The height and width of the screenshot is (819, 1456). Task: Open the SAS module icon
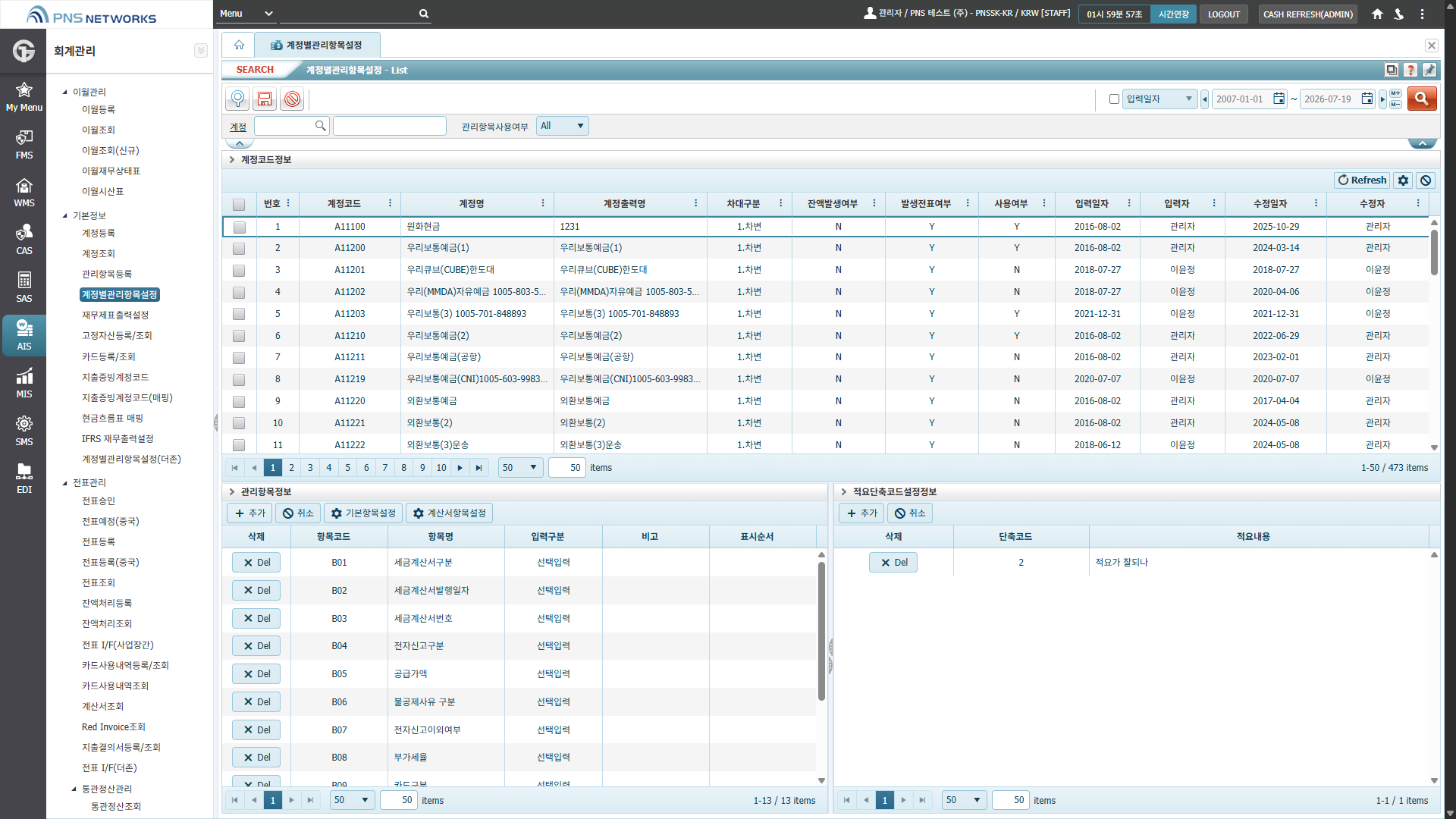click(24, 287)
